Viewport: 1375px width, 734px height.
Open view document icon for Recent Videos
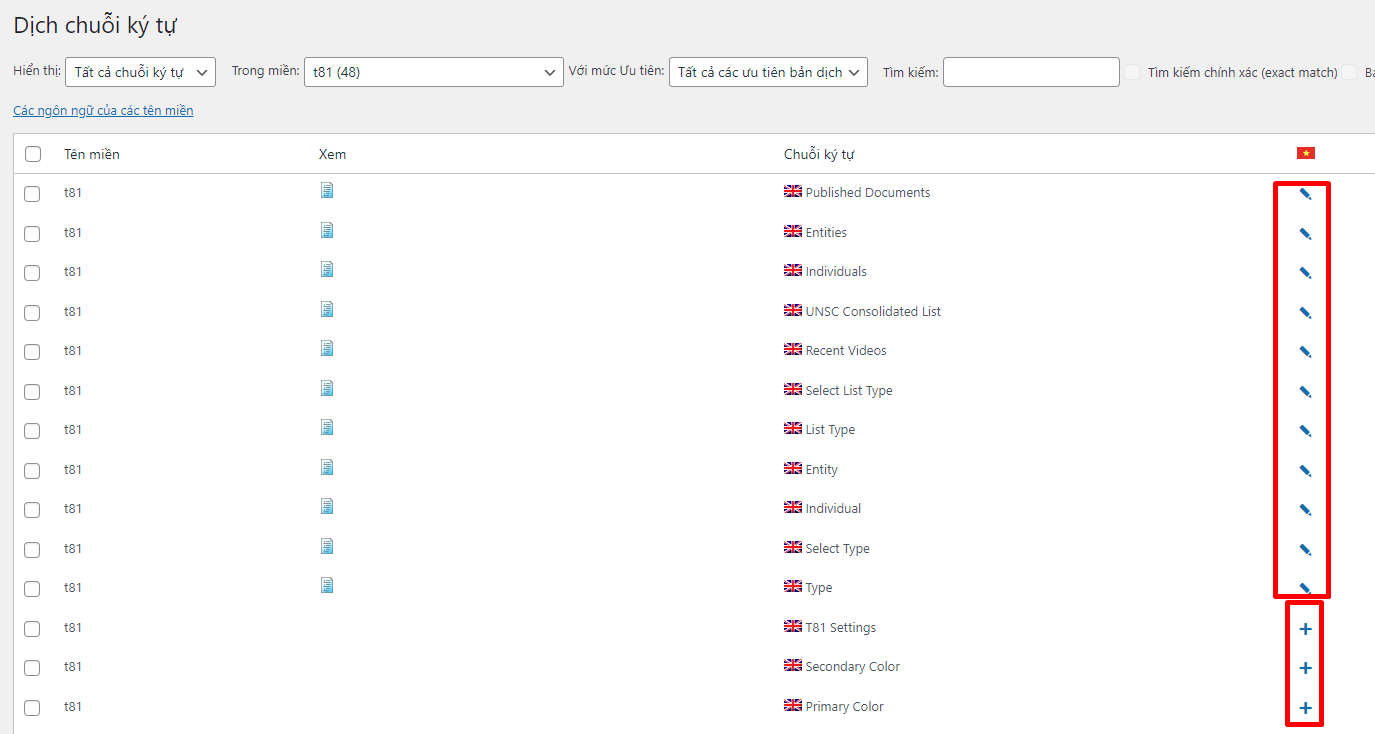pyautogui.click(x=327, y=348)
